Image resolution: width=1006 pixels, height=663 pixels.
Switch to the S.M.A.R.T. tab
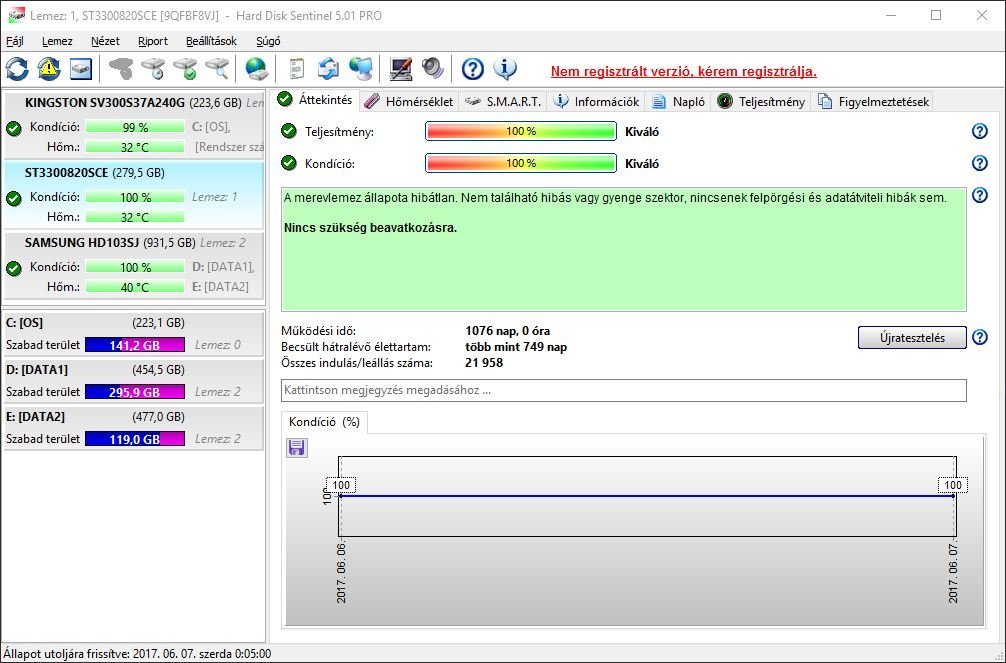[x=503, y=101]
